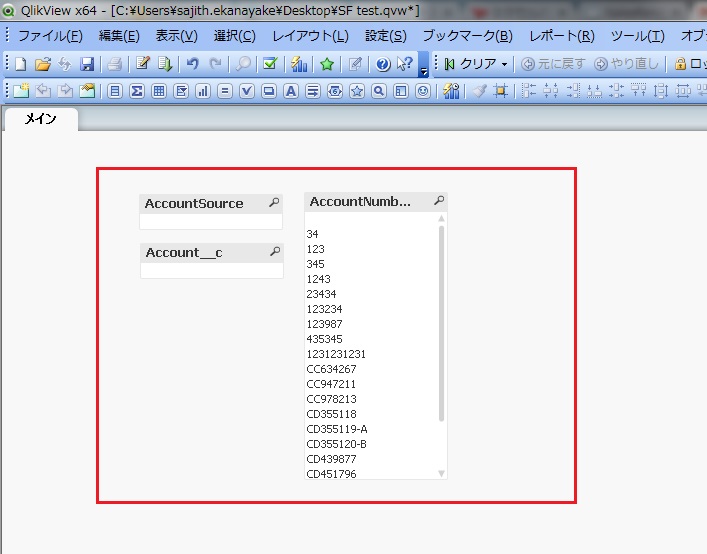Create a new bookmark object
The width and height of the screenshot is (707, 554).
point(357,92)
